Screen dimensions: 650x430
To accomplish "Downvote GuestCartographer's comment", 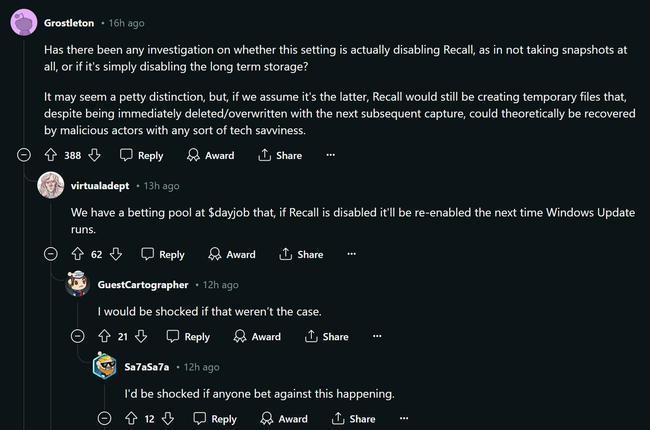I will point(141,337).
